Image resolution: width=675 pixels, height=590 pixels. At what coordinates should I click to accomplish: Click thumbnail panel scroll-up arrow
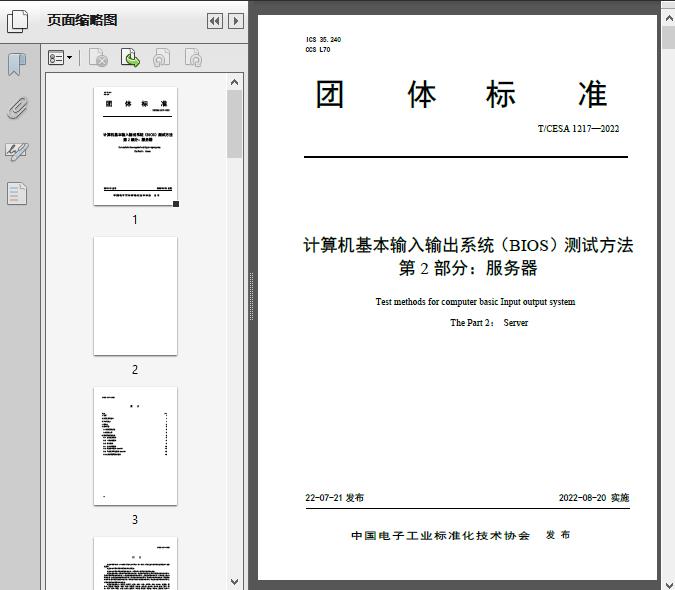point(235,82)
